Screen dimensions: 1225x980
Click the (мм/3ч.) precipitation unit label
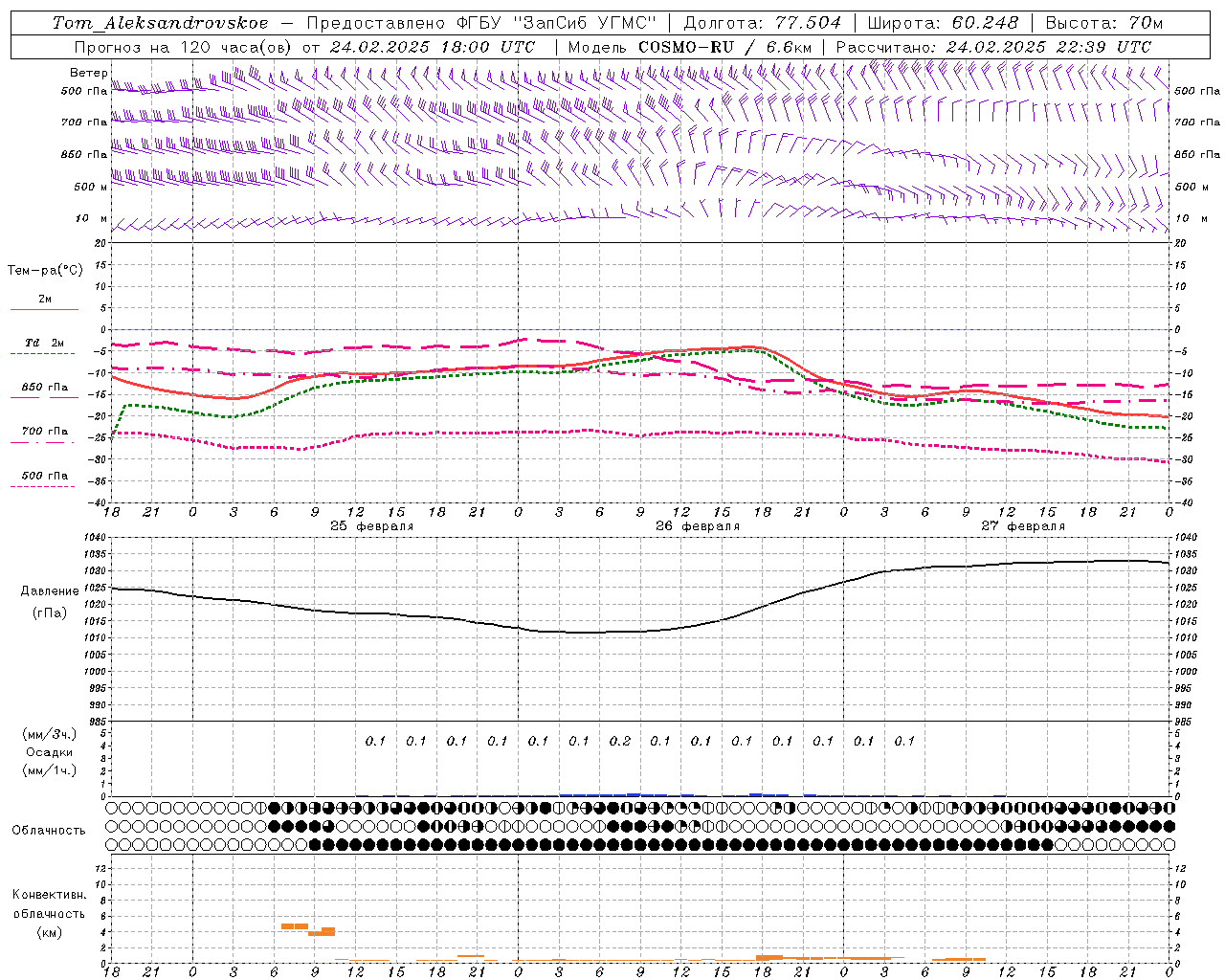click(50, 734)
